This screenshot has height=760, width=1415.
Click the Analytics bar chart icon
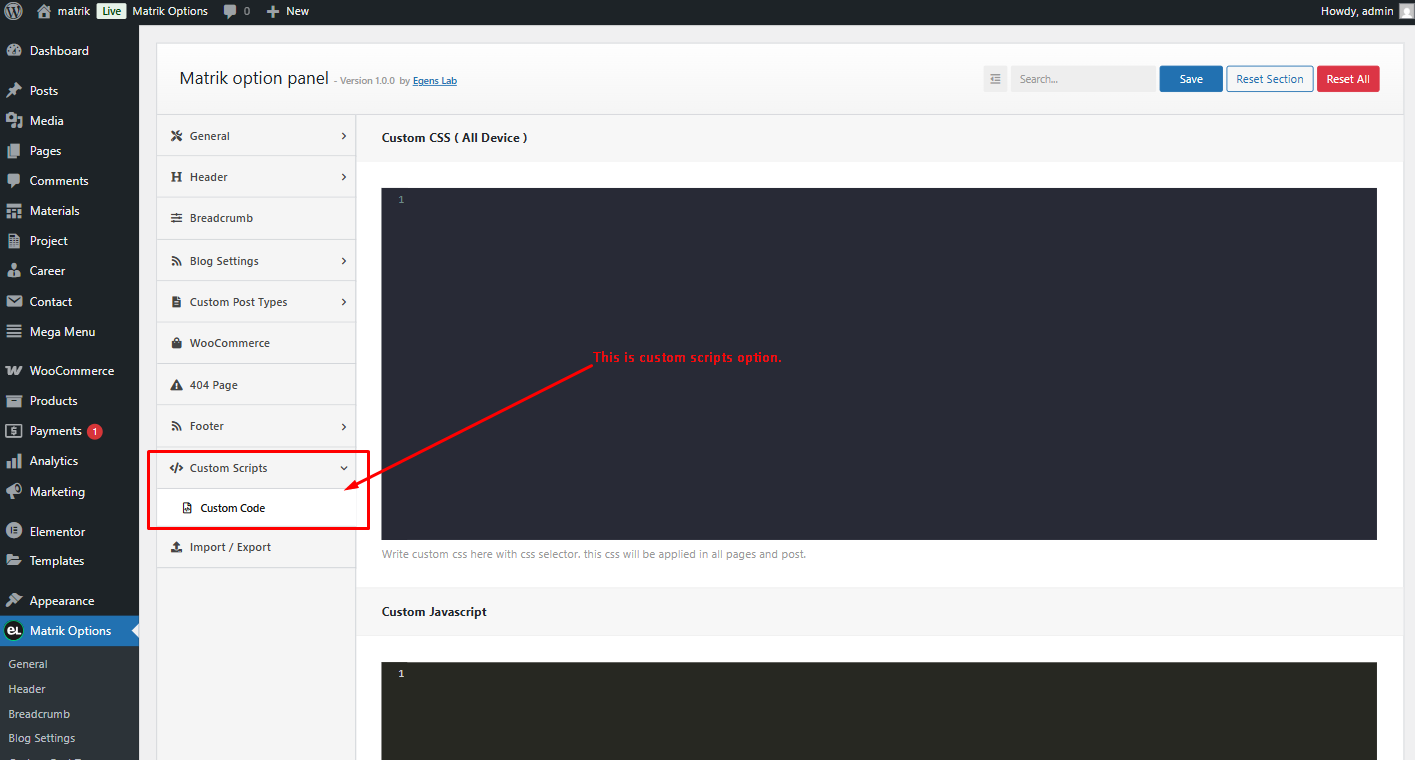click(x=14, y=461)
